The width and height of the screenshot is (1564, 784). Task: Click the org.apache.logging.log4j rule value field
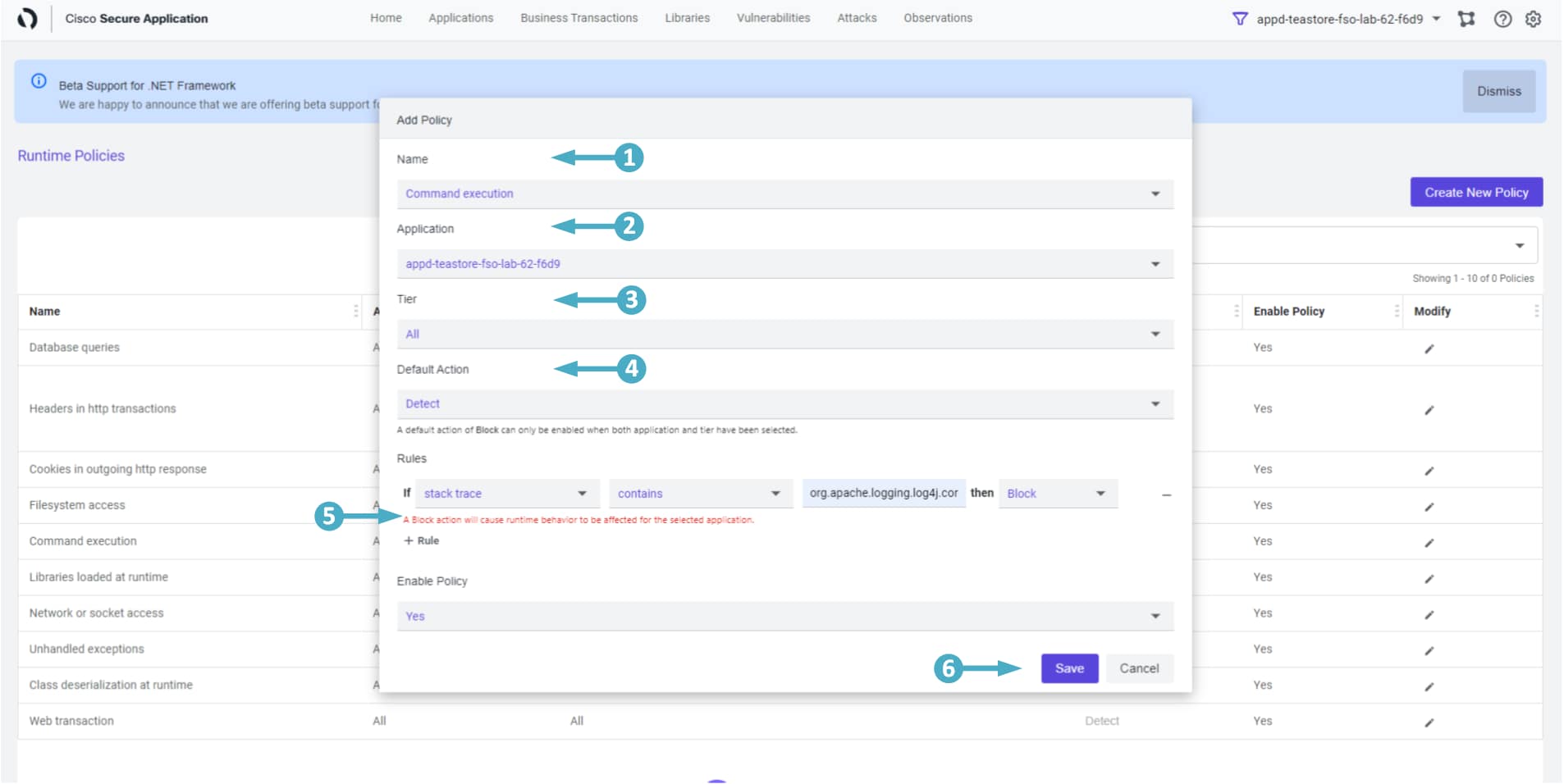point(883,494)
